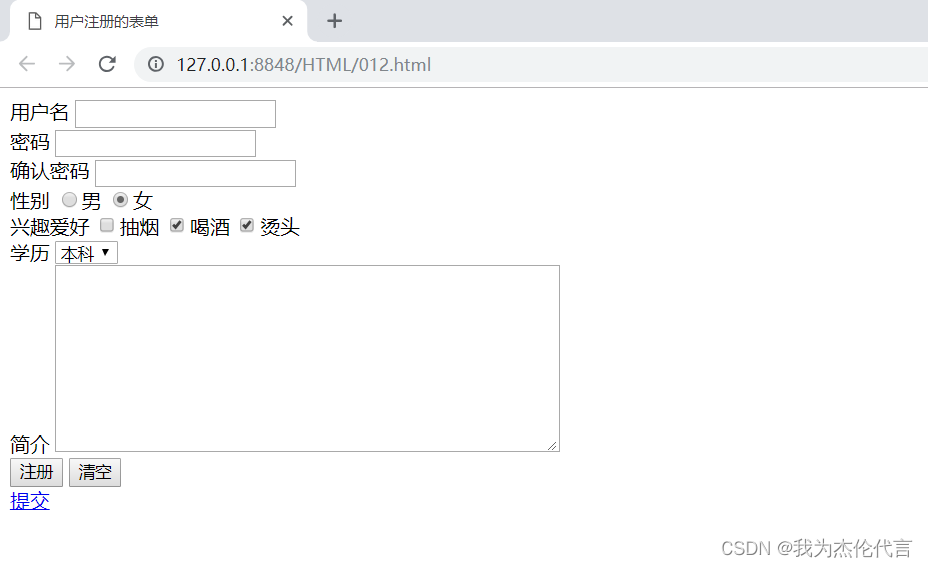Image resolution: width=928 pixels, height=567 pixels.
Task: Uncheck the 喝酒 checkbox
Action: pyautogui.click(x=176, y=225)
